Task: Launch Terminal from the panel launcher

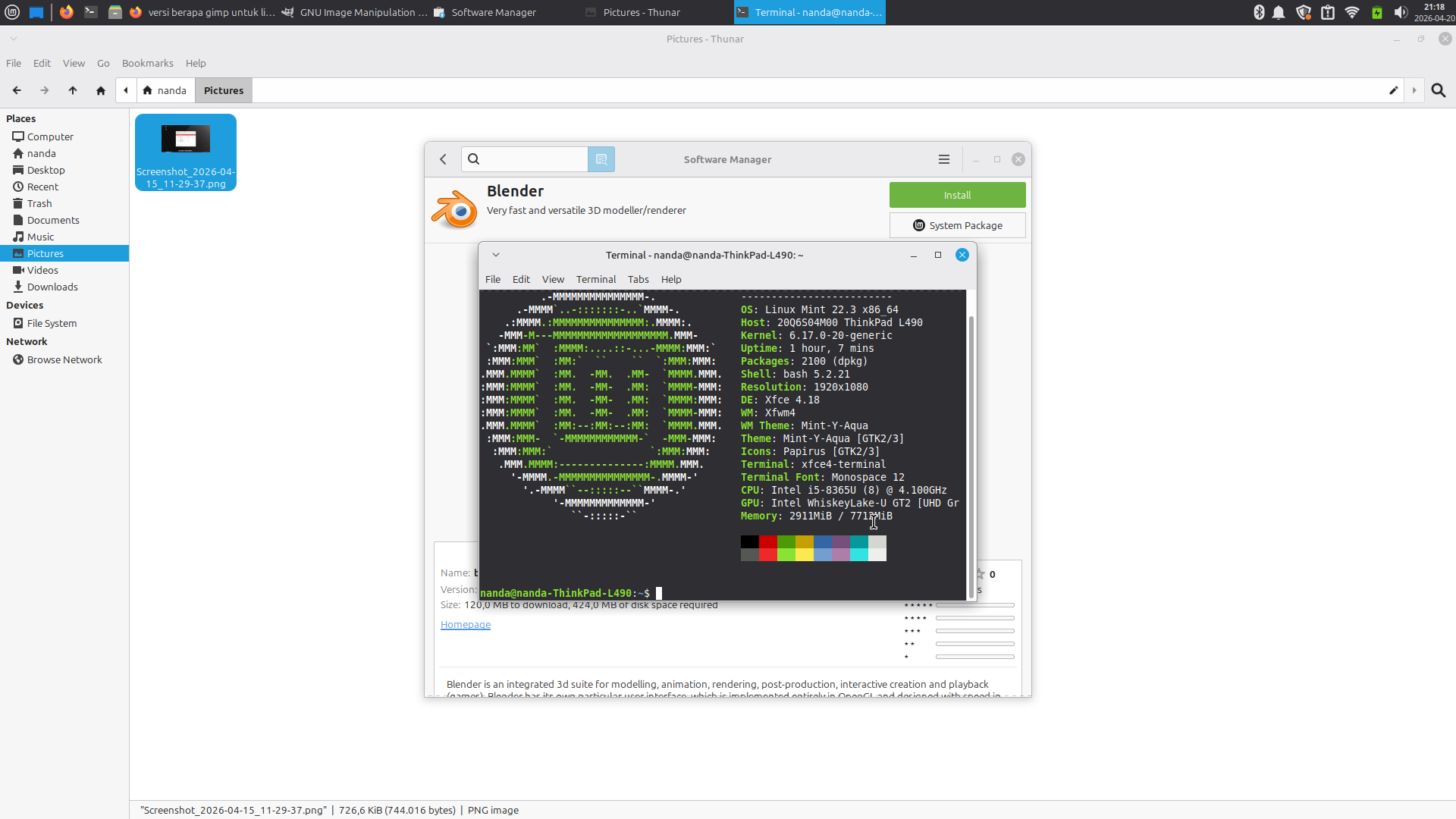Action: coord(91,12)
